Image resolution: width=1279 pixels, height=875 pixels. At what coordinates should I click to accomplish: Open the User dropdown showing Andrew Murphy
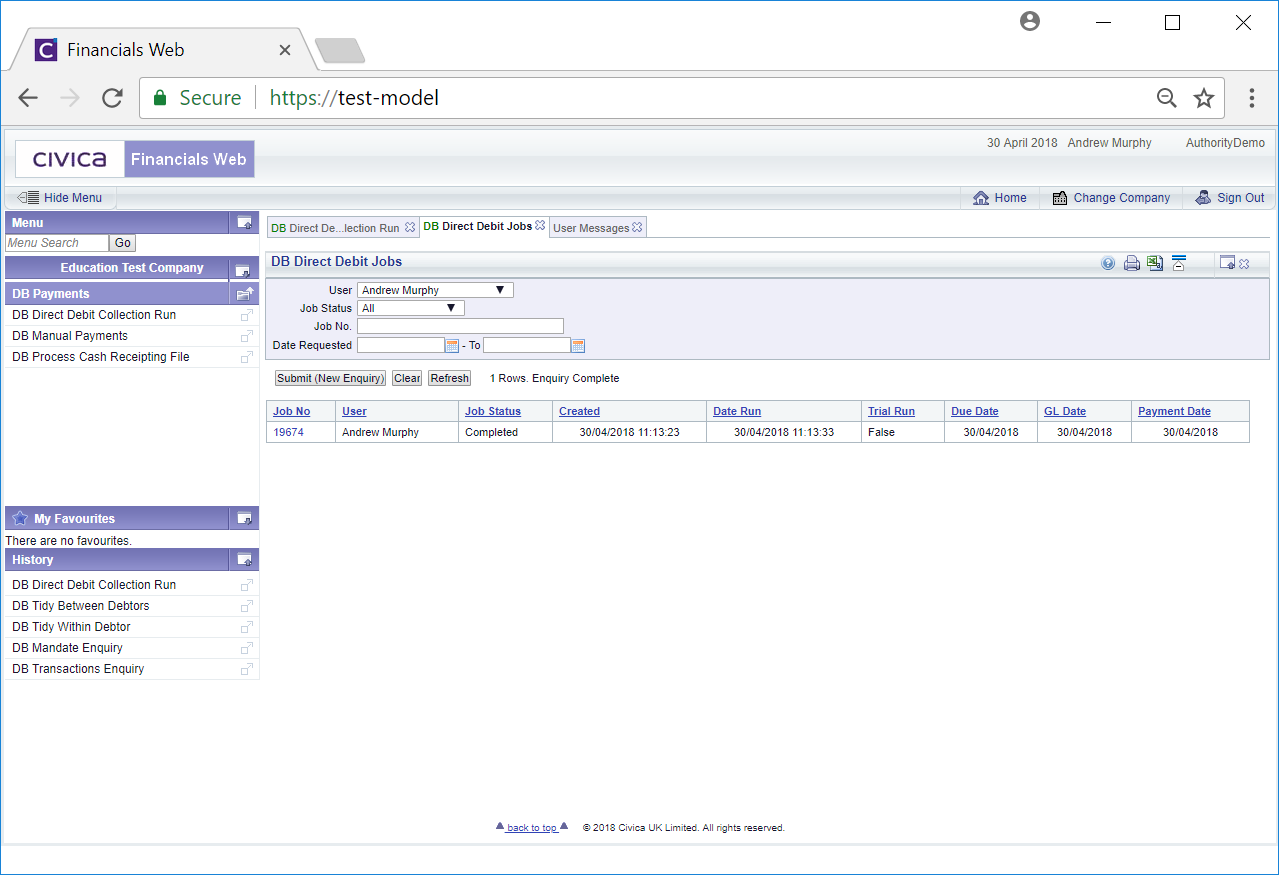point(435,290)
